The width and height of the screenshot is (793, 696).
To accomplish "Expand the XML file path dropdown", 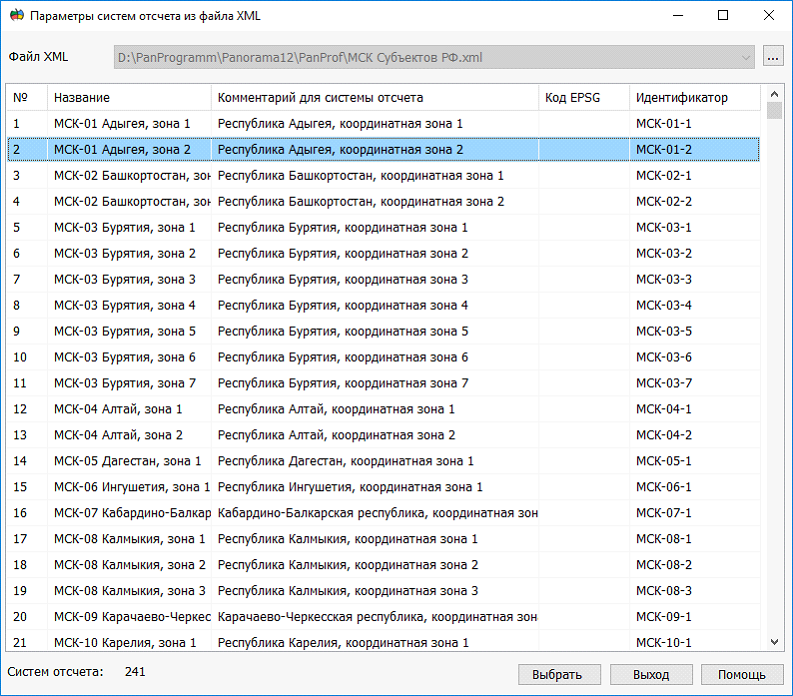I will pos(745,58).
